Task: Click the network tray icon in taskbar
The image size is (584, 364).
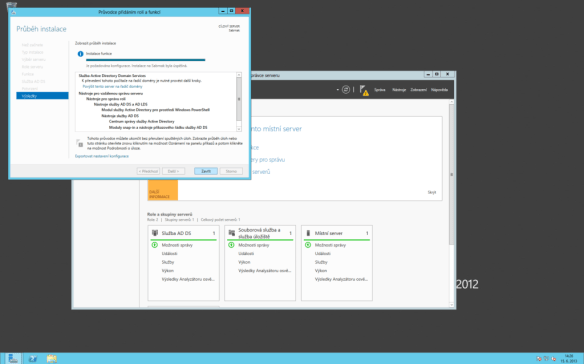Action: (546, 359)
